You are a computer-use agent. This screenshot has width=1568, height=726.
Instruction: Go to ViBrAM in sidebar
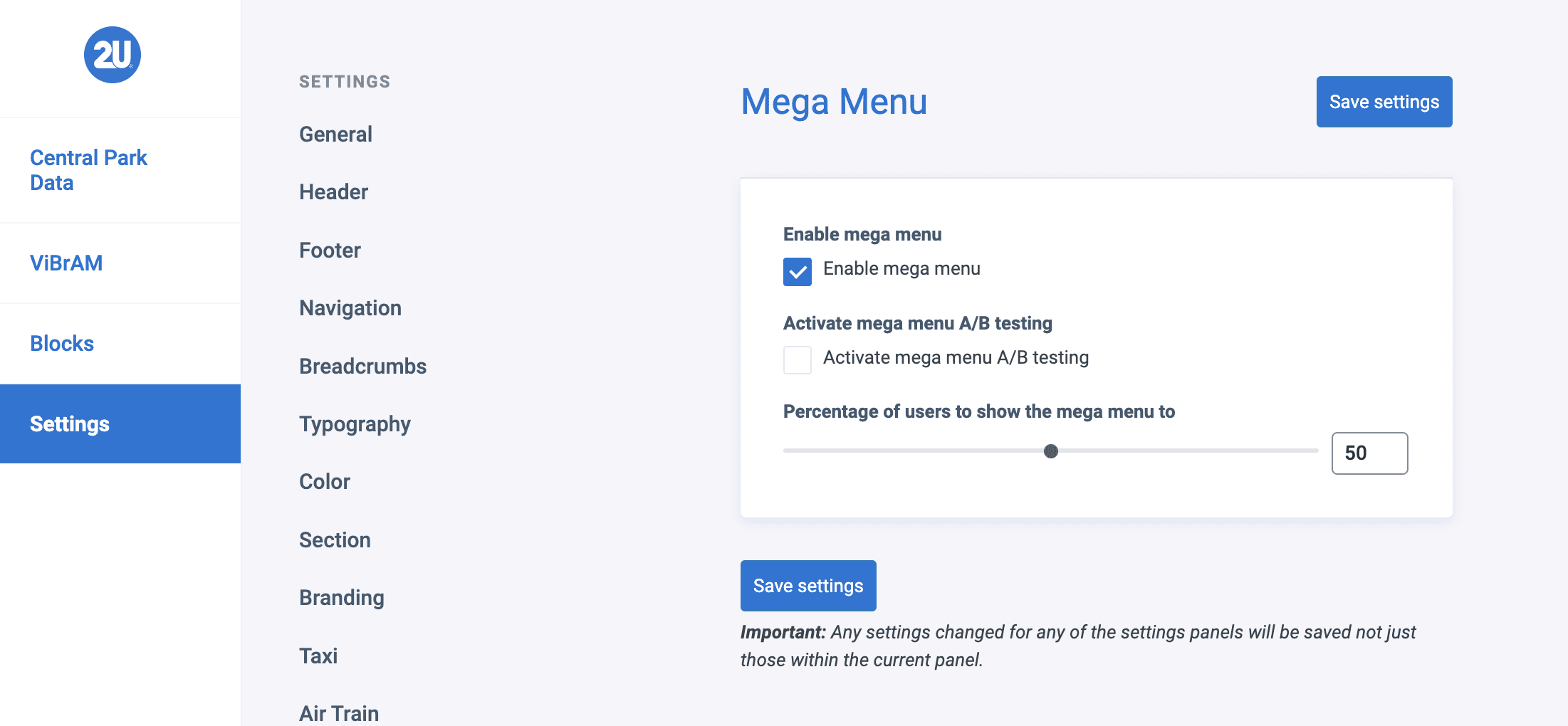(66, 263)
